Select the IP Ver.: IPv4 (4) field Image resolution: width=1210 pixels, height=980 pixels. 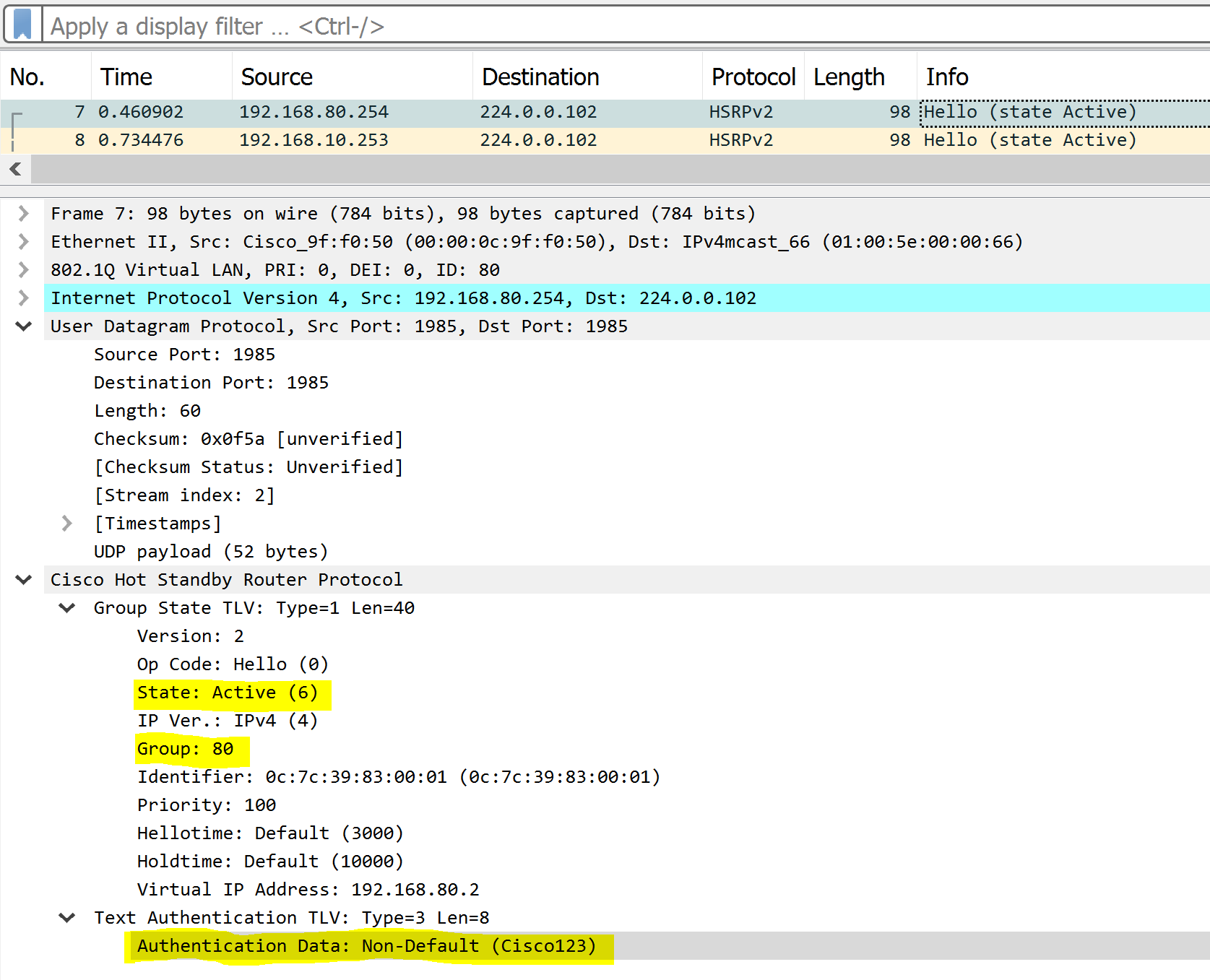point(228,721)
